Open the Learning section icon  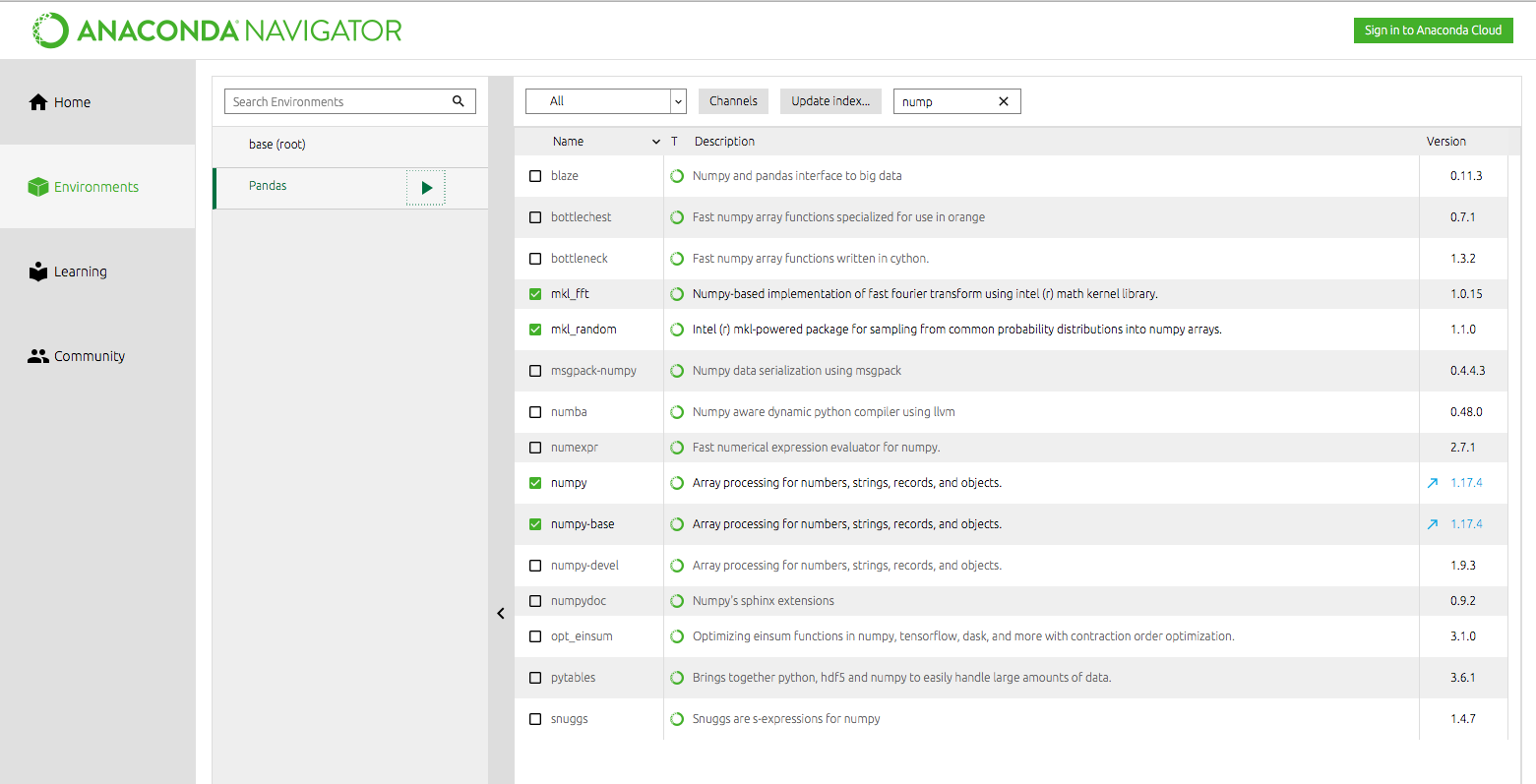point(38,271)
